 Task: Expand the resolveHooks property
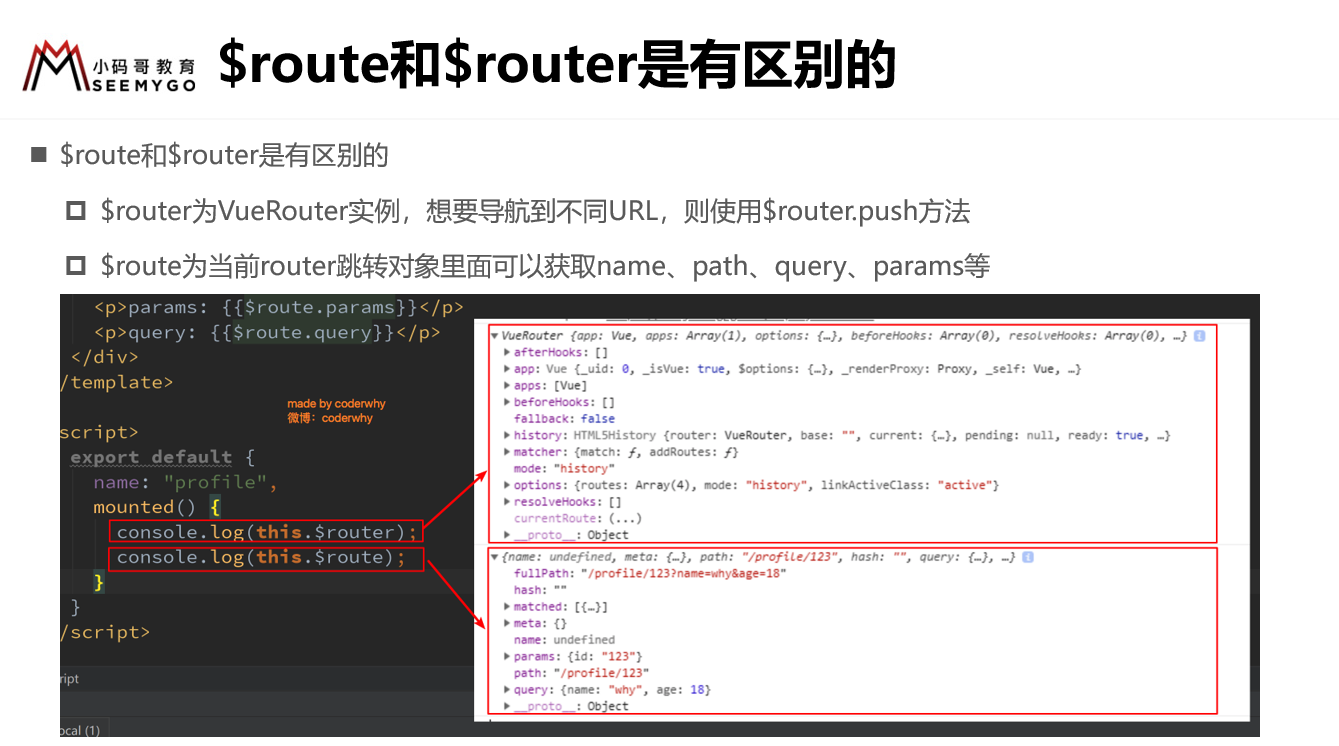pos(507,502)
